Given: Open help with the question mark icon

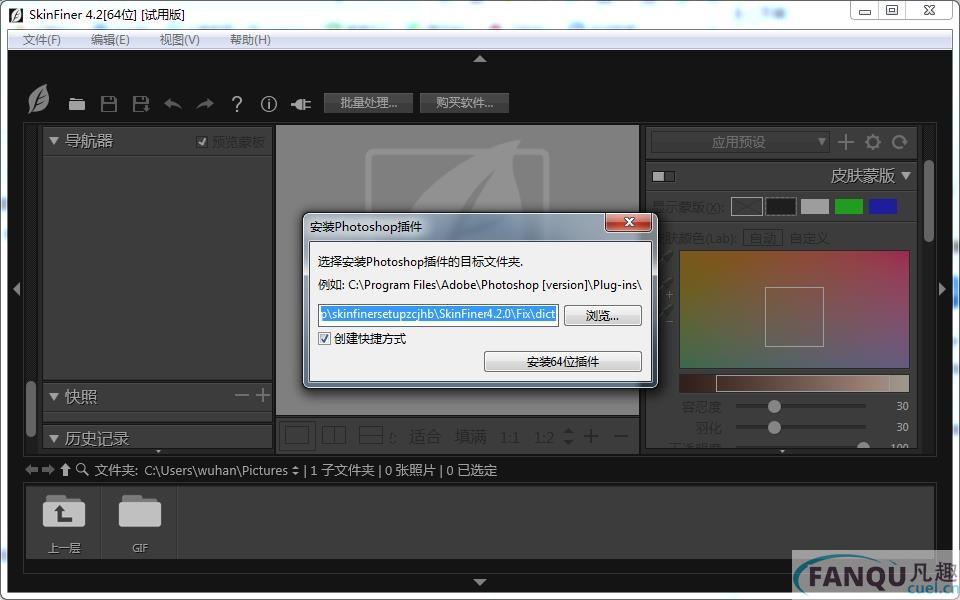Looking at the screenshot, I should pos(237,104).
